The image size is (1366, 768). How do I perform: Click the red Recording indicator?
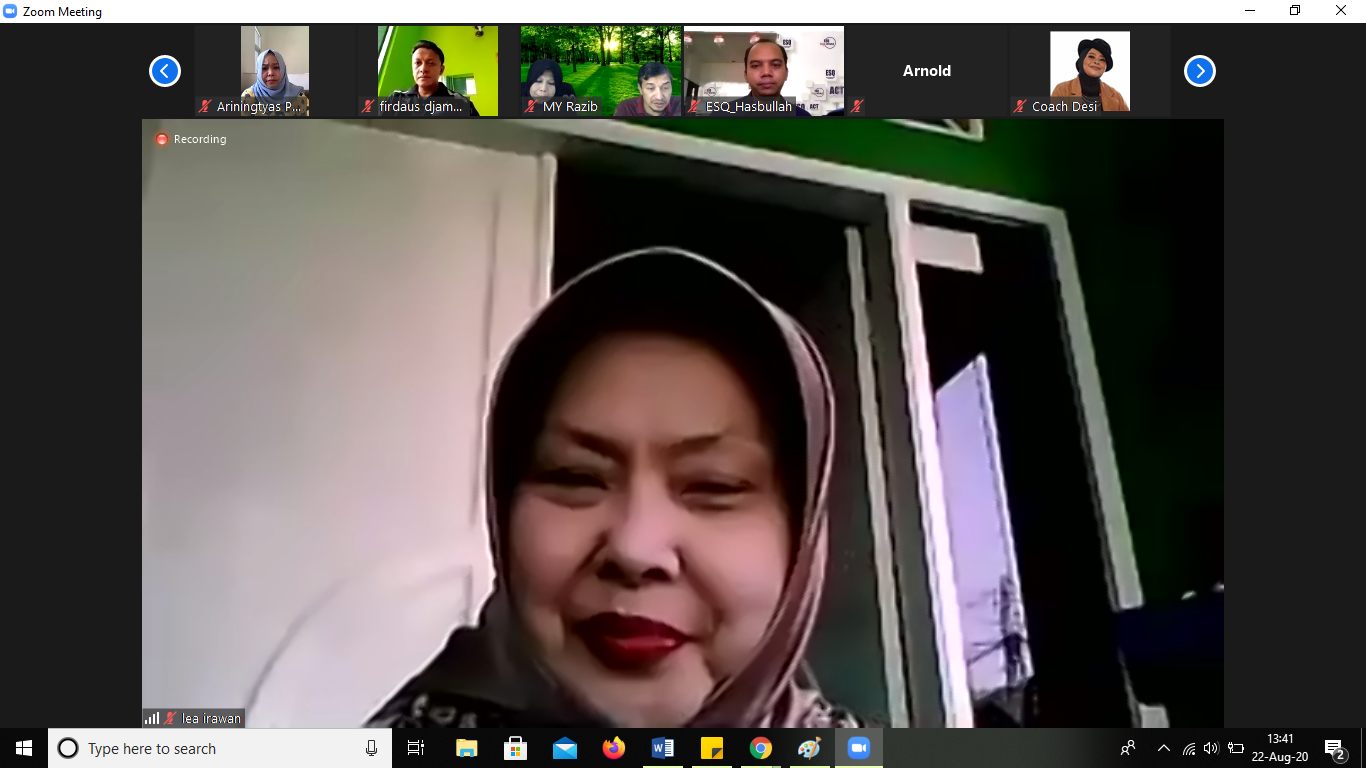191,139
